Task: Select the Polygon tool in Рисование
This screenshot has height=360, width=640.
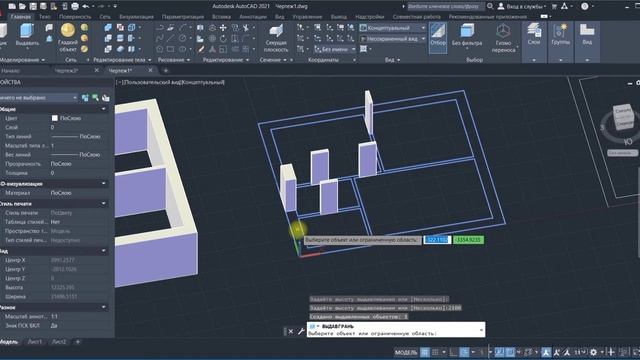Action: click(159, 49)
